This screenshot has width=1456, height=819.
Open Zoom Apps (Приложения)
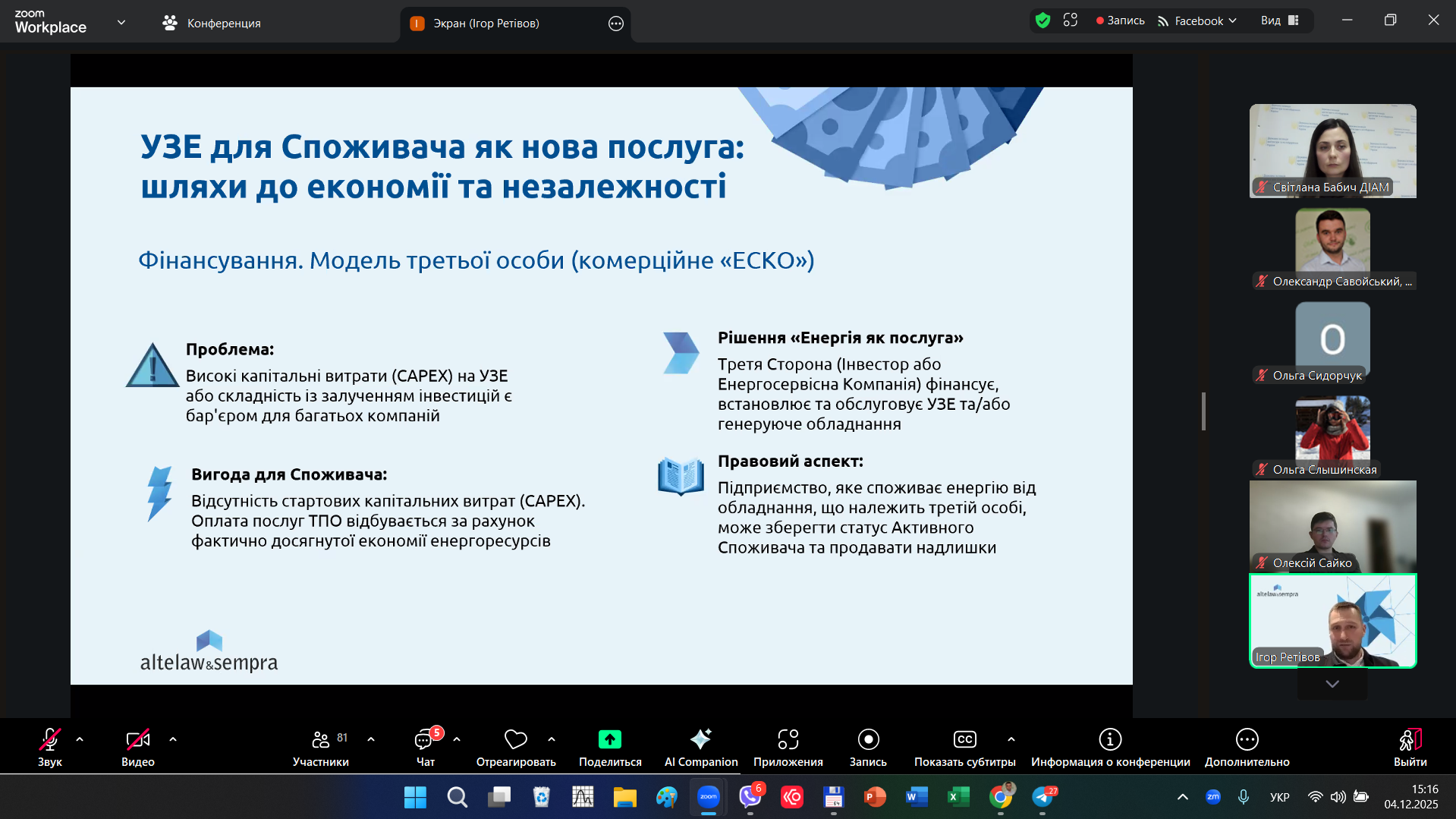click(788, 747)
